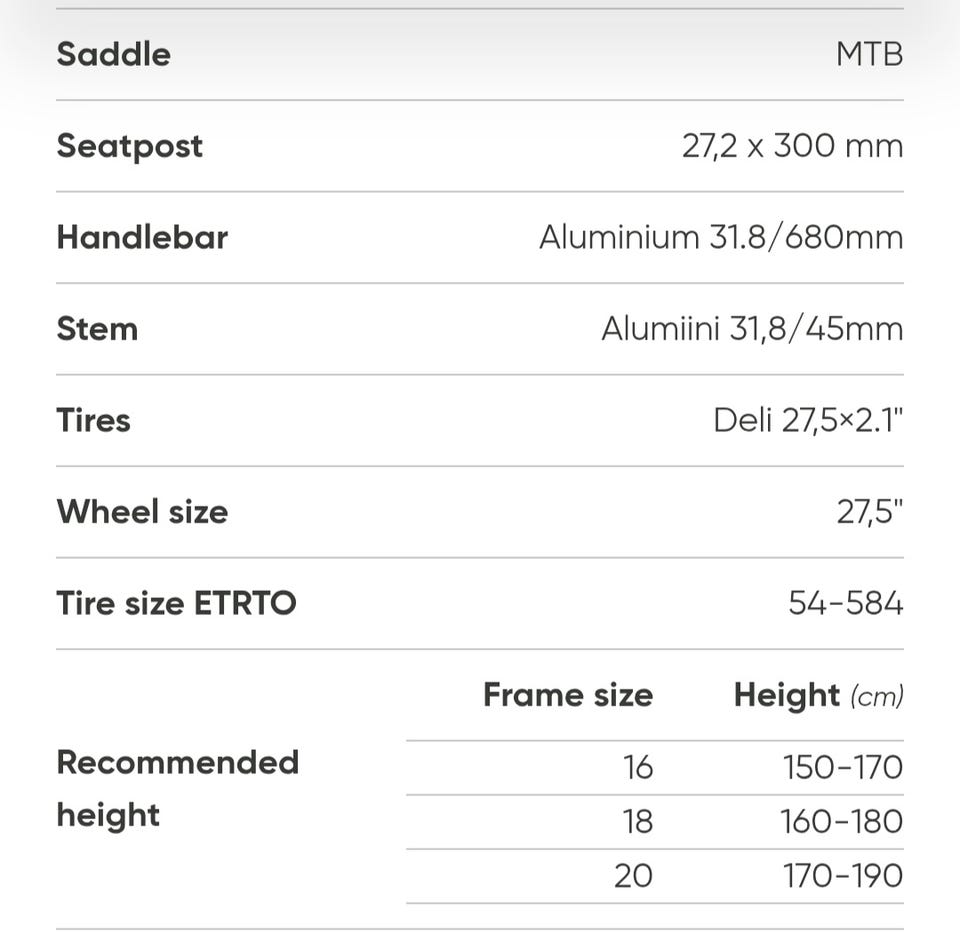The height and width of the screenshot is (932, 960).
Task: Click the Tires label
Action: 93,420
